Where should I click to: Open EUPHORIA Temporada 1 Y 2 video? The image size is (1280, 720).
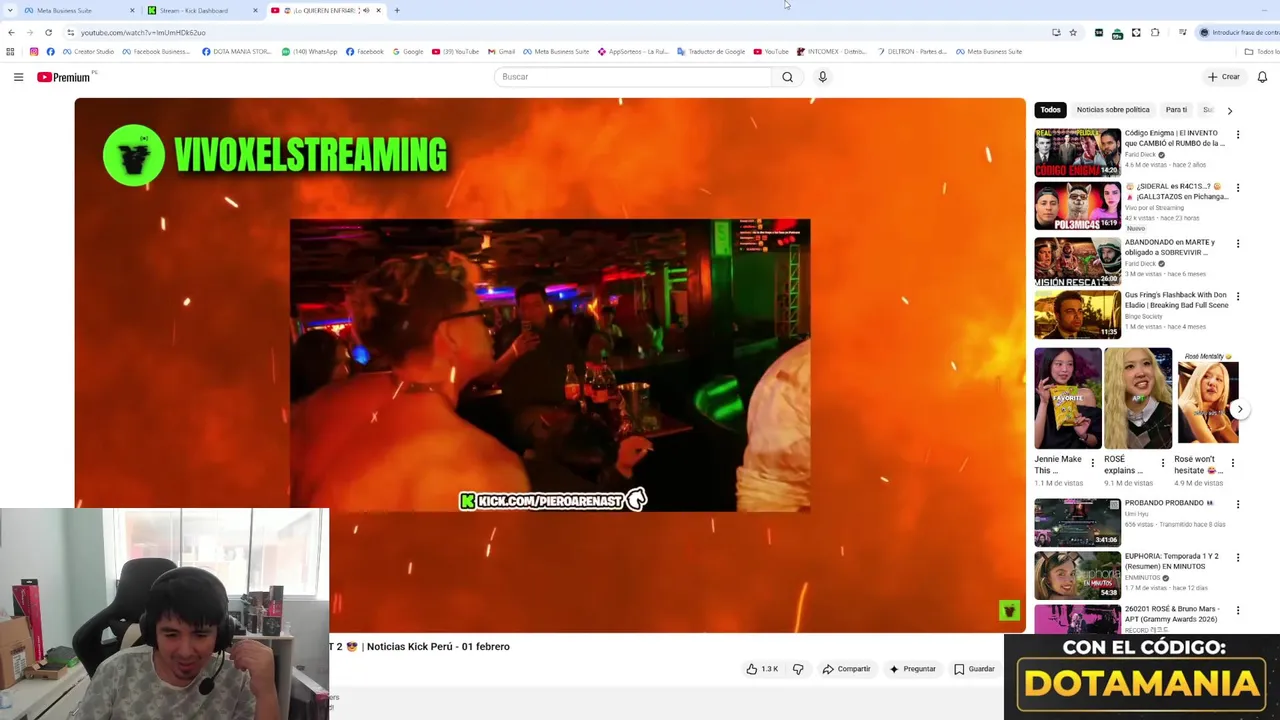point(1077,575)
